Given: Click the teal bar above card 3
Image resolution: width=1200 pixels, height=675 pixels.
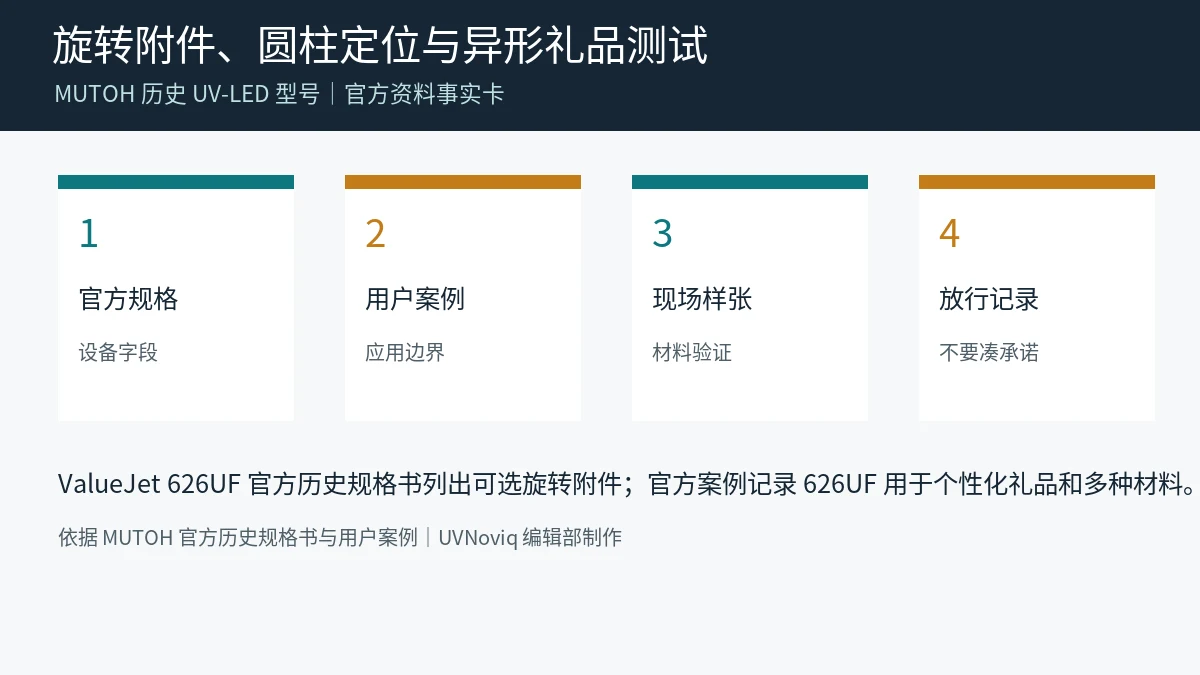Looking at the screenshot, I should [x=750, y=182].
